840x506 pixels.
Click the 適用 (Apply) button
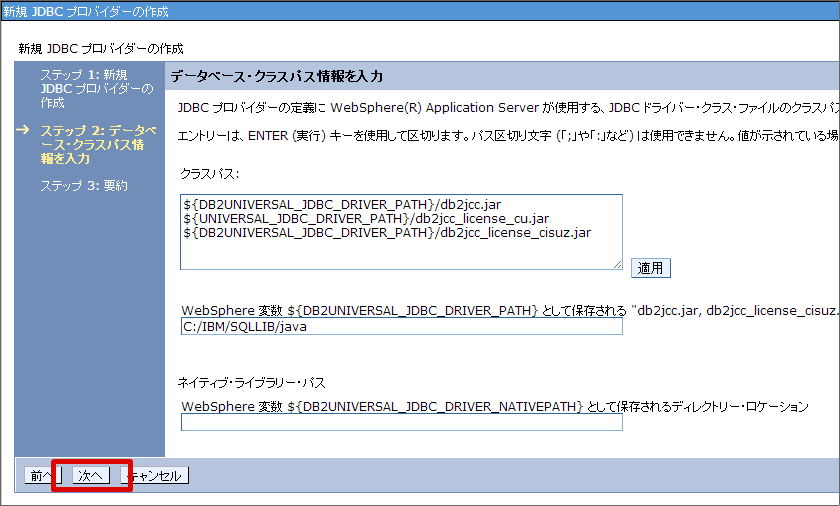(x=650, y=268)
